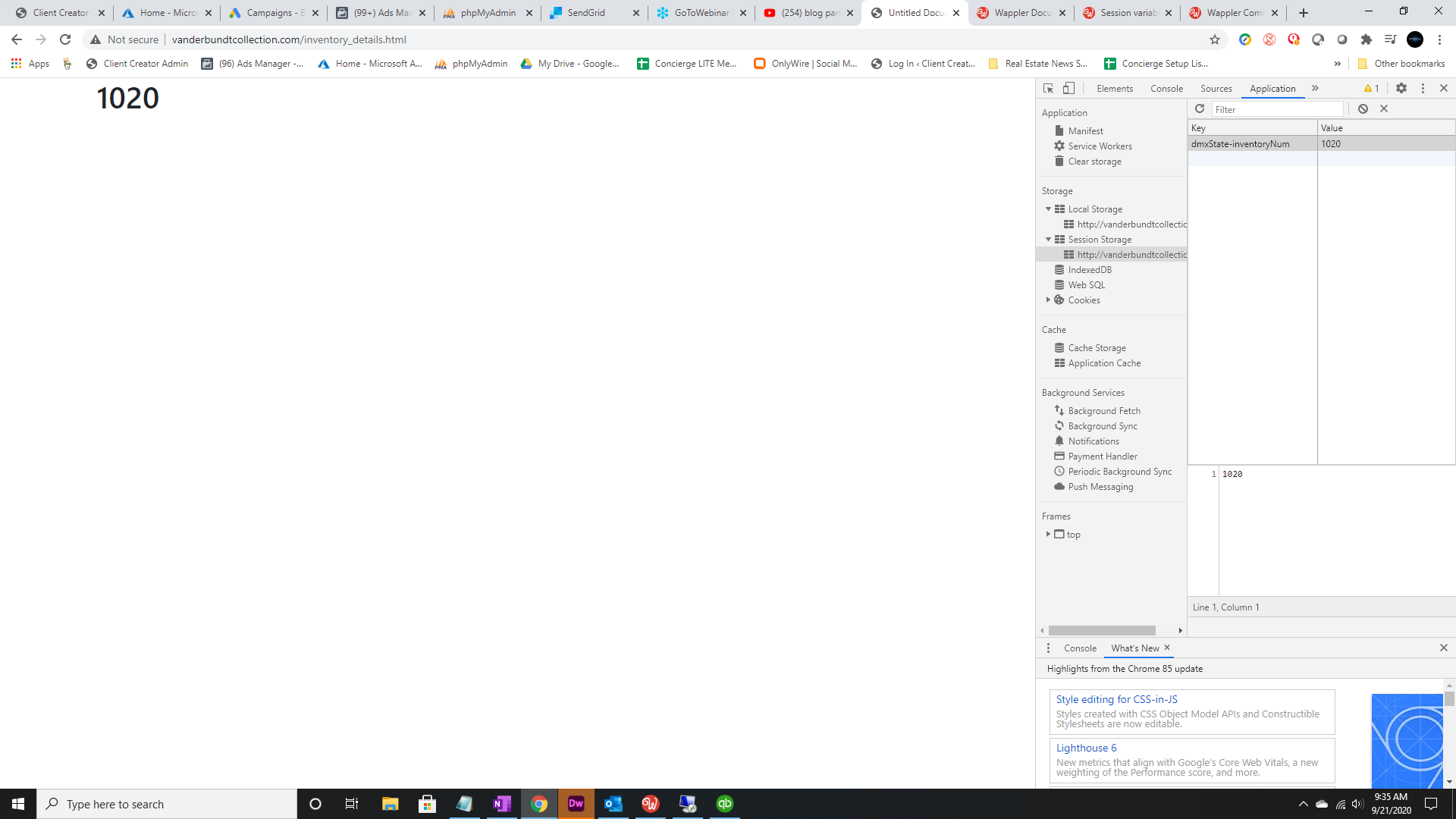The width and height of the screenshot is (1456, 819).
Task: Click the warnings count indicator
Action: tap(1372, 89)
